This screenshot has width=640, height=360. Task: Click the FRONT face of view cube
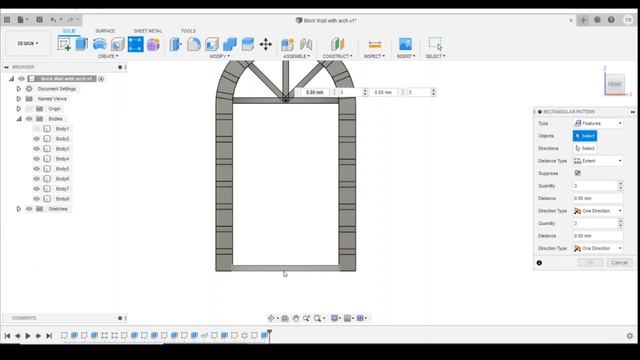click(615, 84)
